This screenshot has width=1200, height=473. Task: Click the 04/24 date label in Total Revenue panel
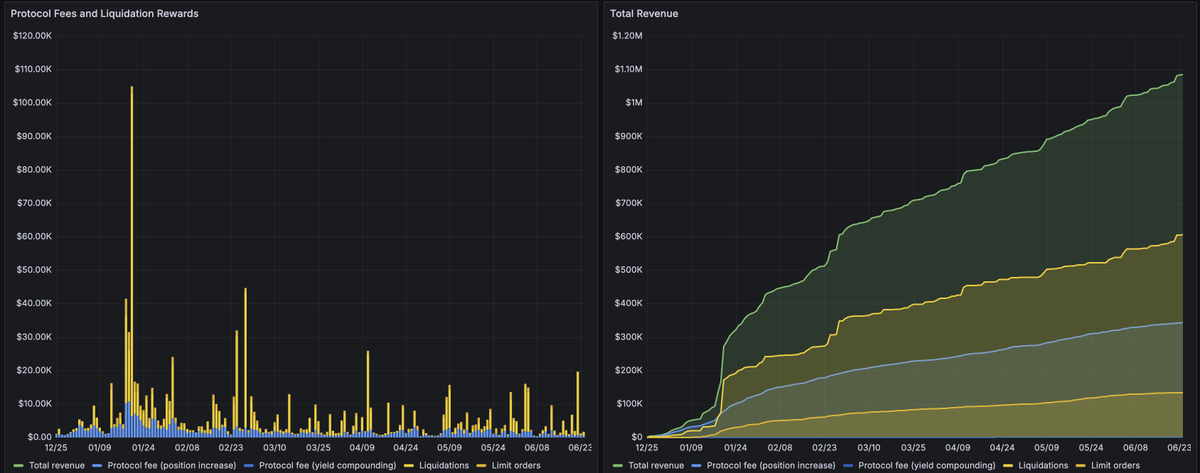[x=1002, y=449]
